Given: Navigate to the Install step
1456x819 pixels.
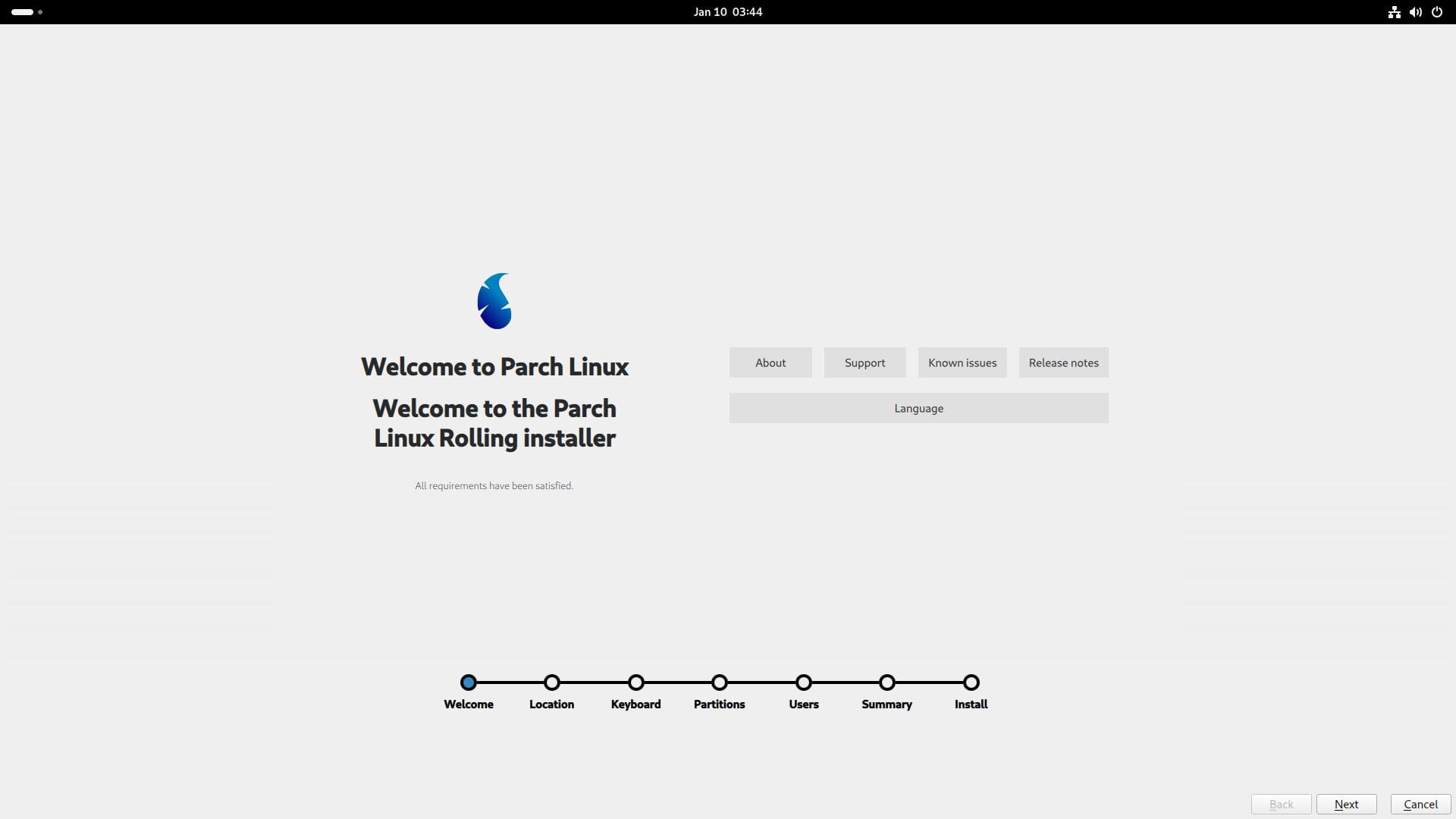Looking at the screenshot, I should 969,682.
